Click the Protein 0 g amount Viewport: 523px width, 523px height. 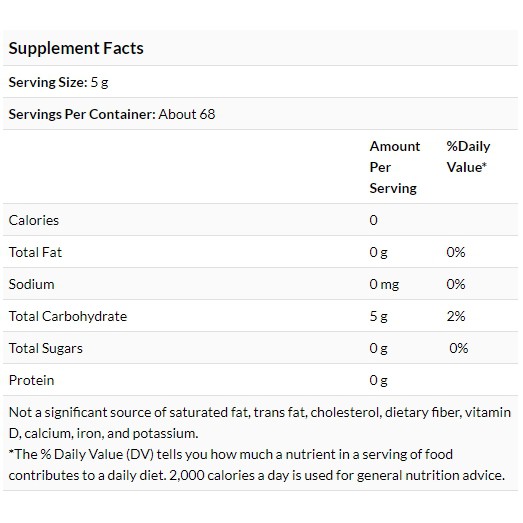click(x=379, y=381)
